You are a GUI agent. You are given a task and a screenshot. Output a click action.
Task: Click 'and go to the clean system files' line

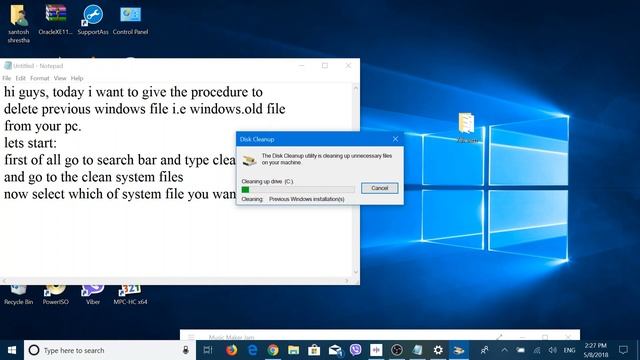click(93, 177)
